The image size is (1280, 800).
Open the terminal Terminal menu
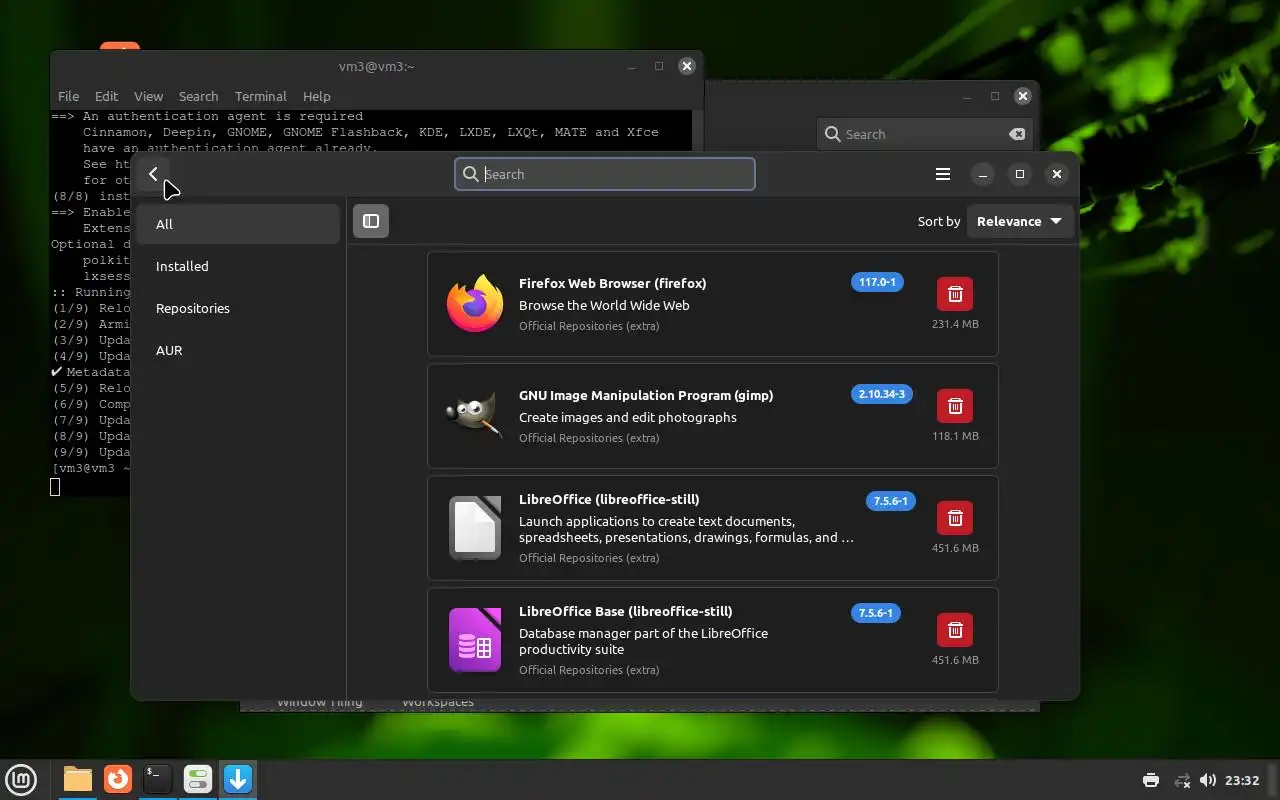pos(260,96)
